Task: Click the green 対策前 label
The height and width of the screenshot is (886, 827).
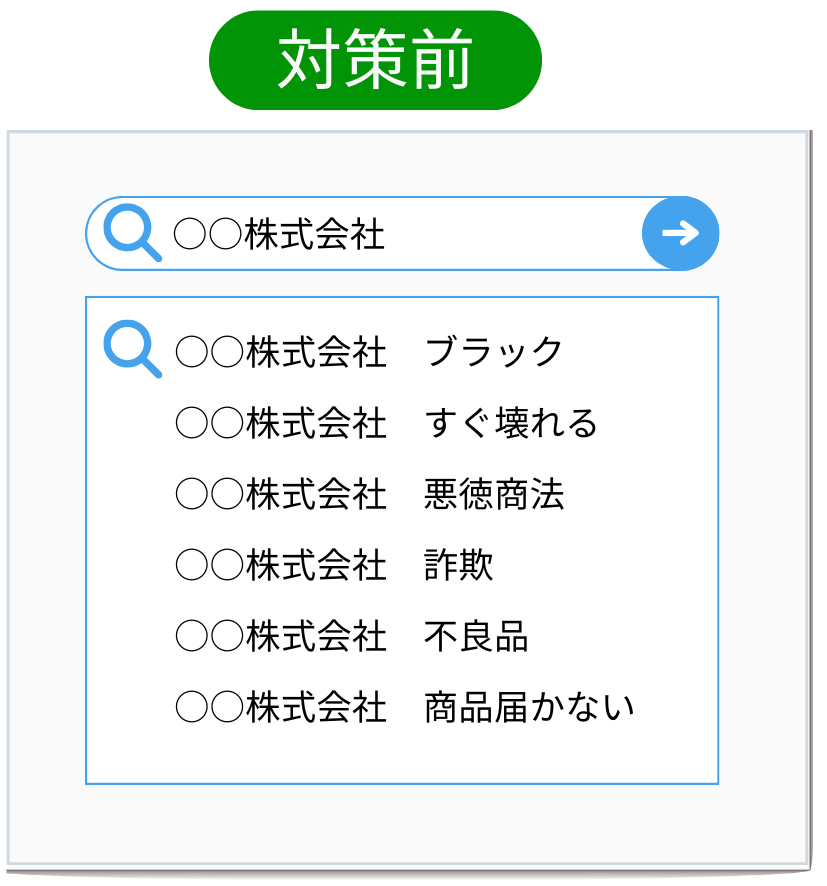Action: tap(375, 60)
